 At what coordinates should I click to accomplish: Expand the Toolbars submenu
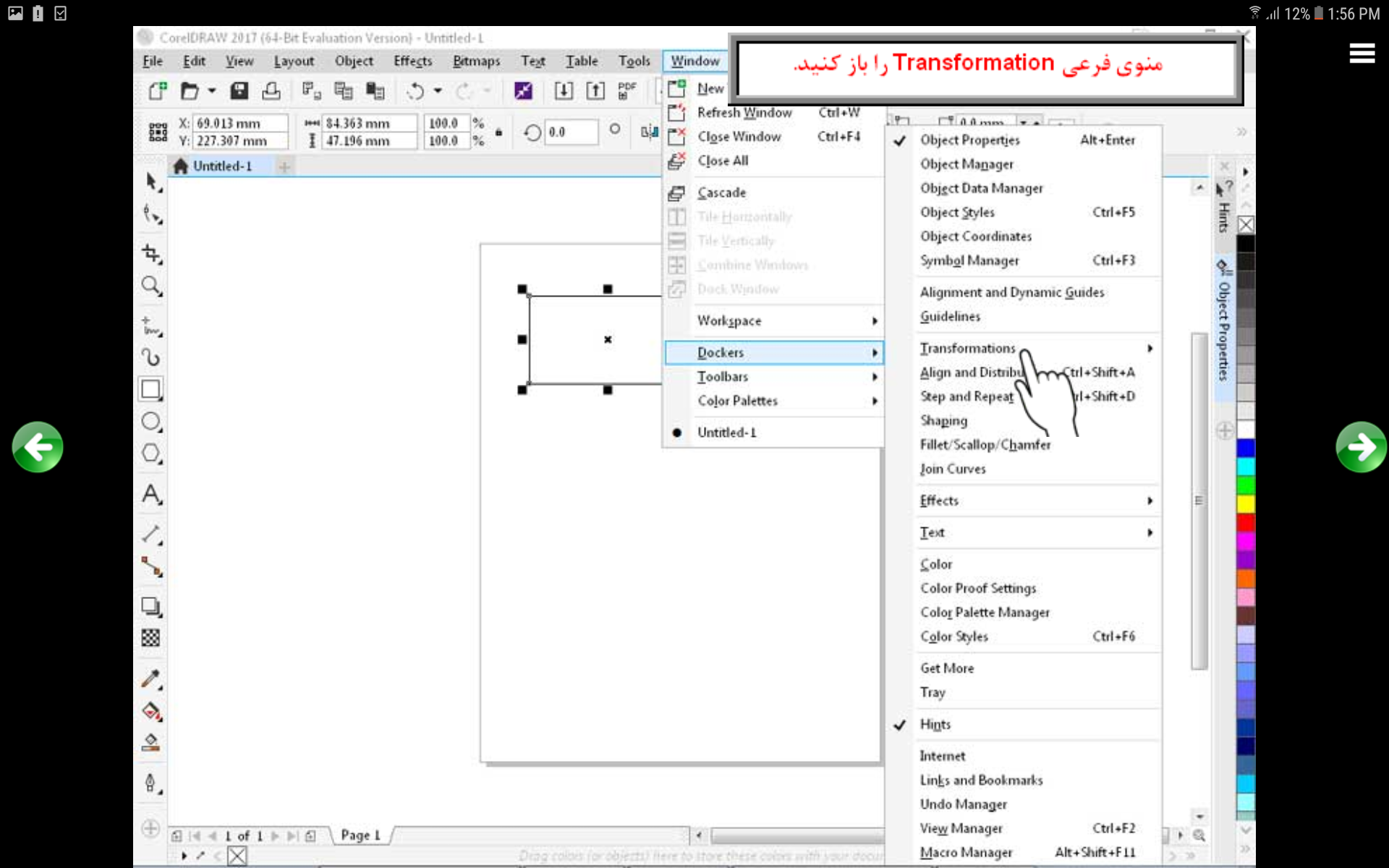pos(773,377)
